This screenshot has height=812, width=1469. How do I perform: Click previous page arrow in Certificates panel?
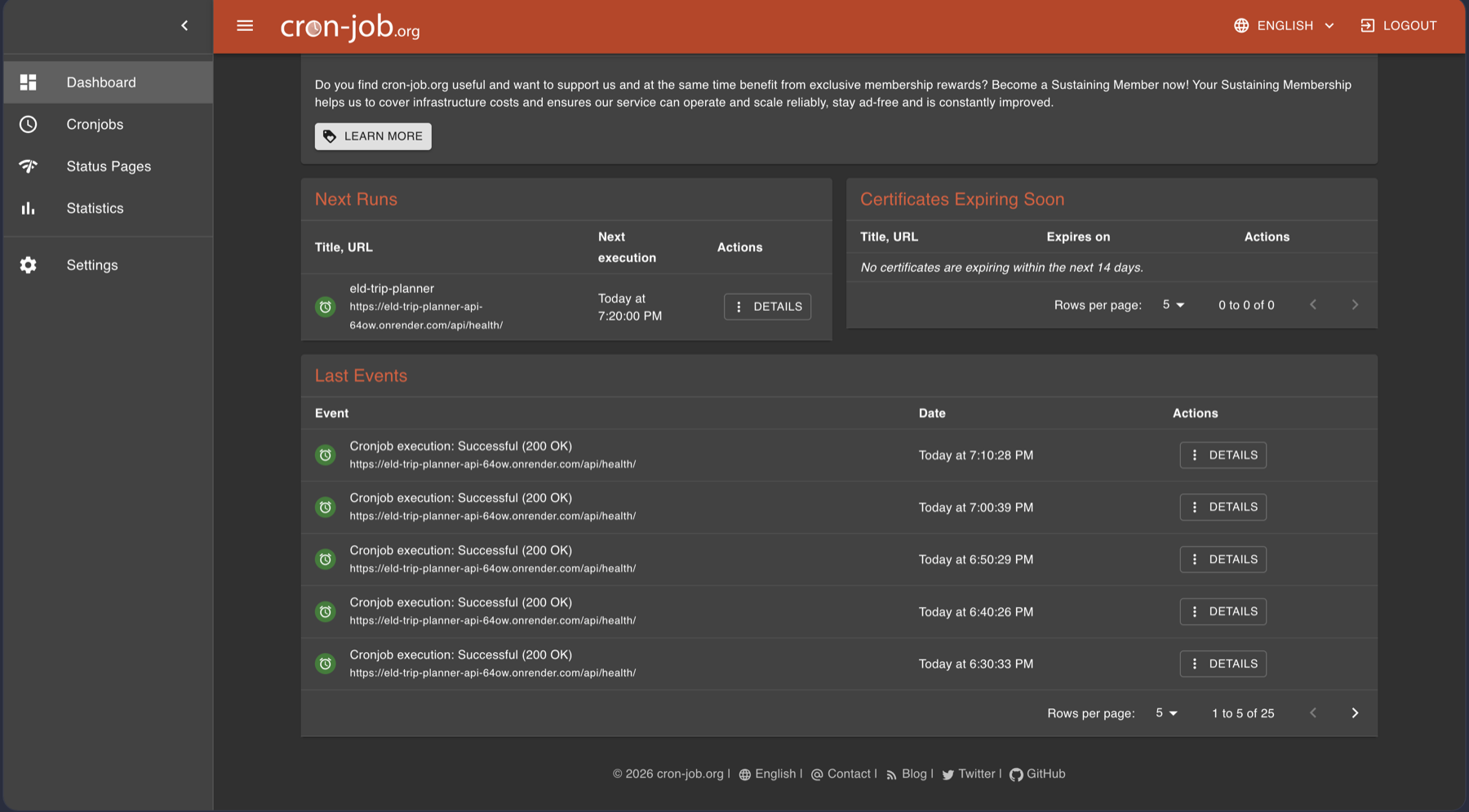[x=1313, y=304]
